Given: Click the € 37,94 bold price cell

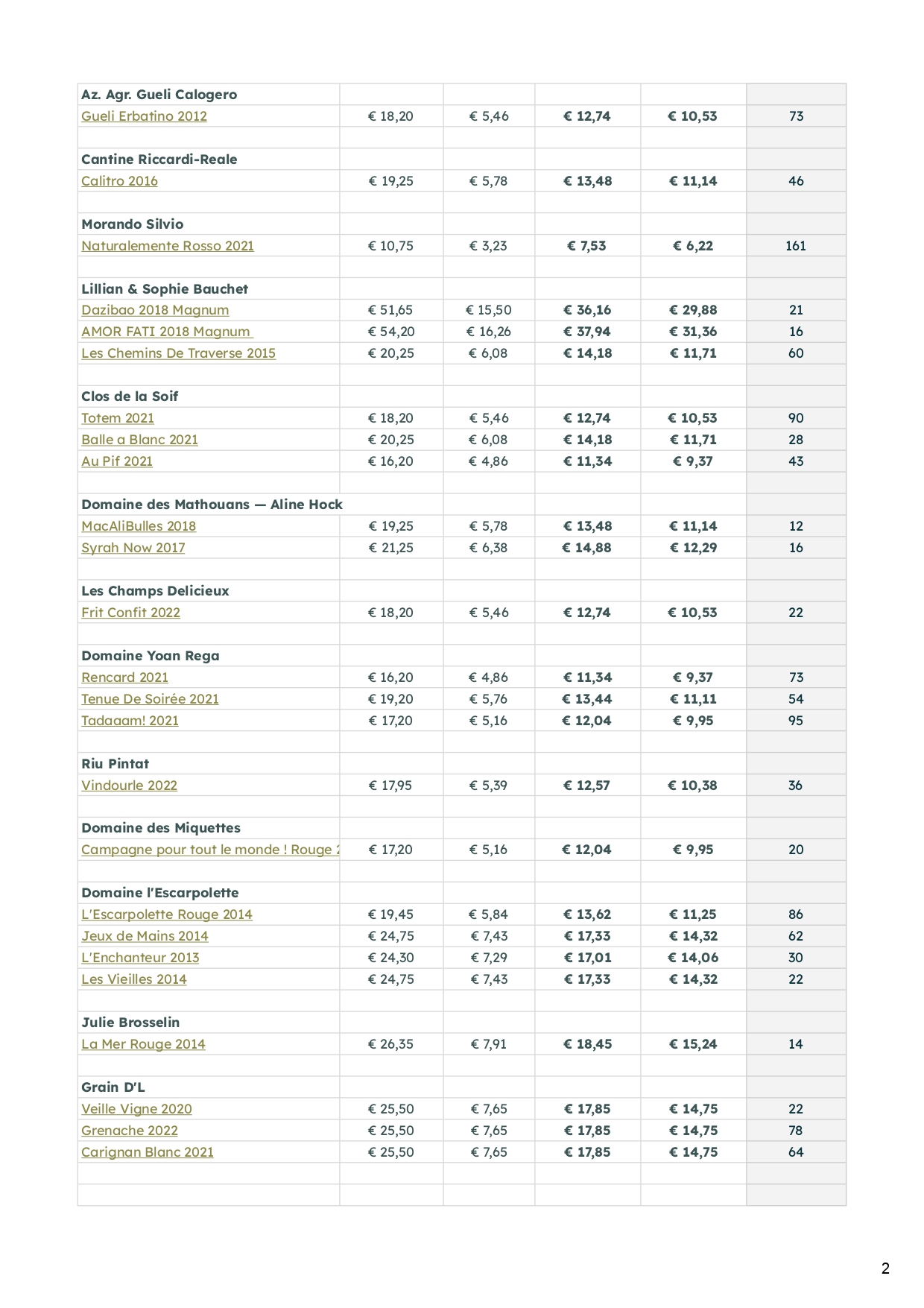Looking at the screenshot, I should [x=587, y=332].
